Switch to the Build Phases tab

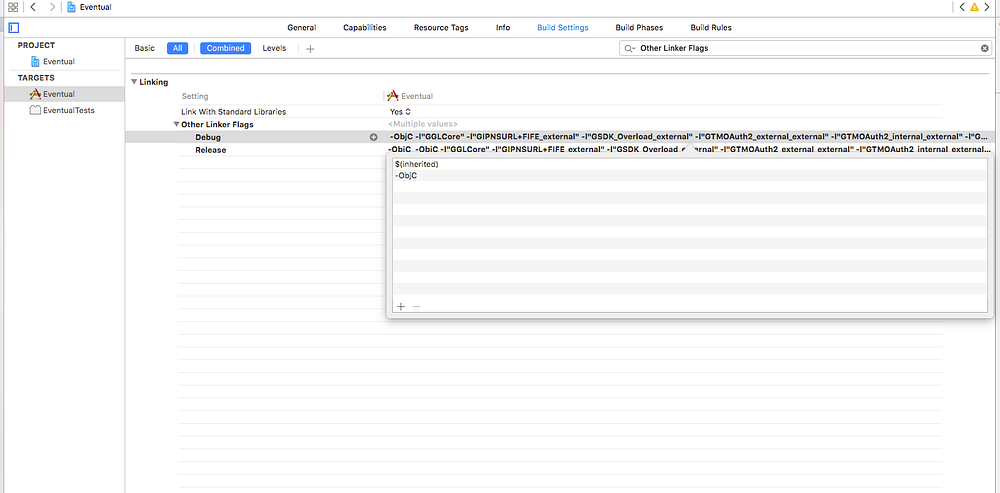coord(639,28)
